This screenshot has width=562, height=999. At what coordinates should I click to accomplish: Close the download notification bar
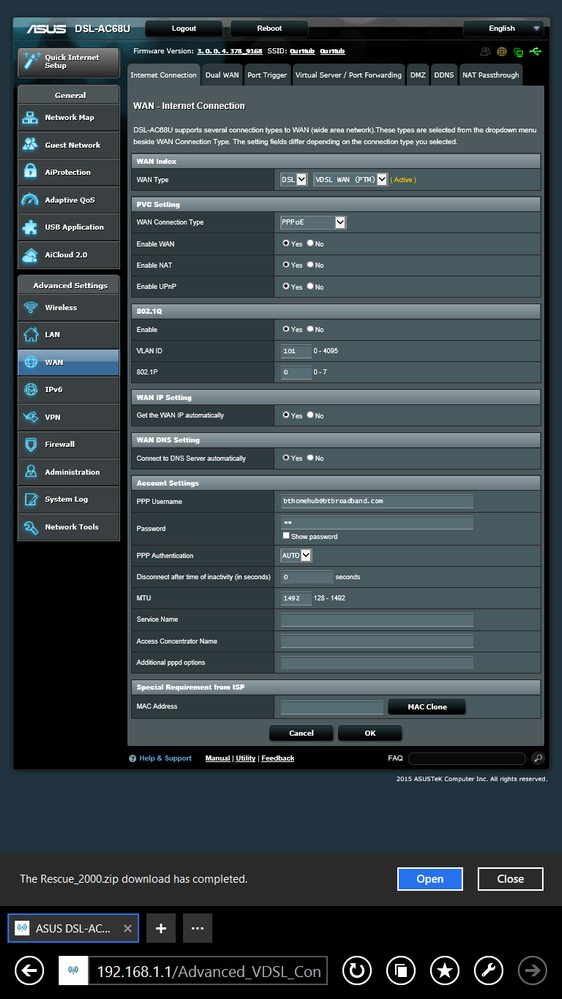tap(510, 879)
